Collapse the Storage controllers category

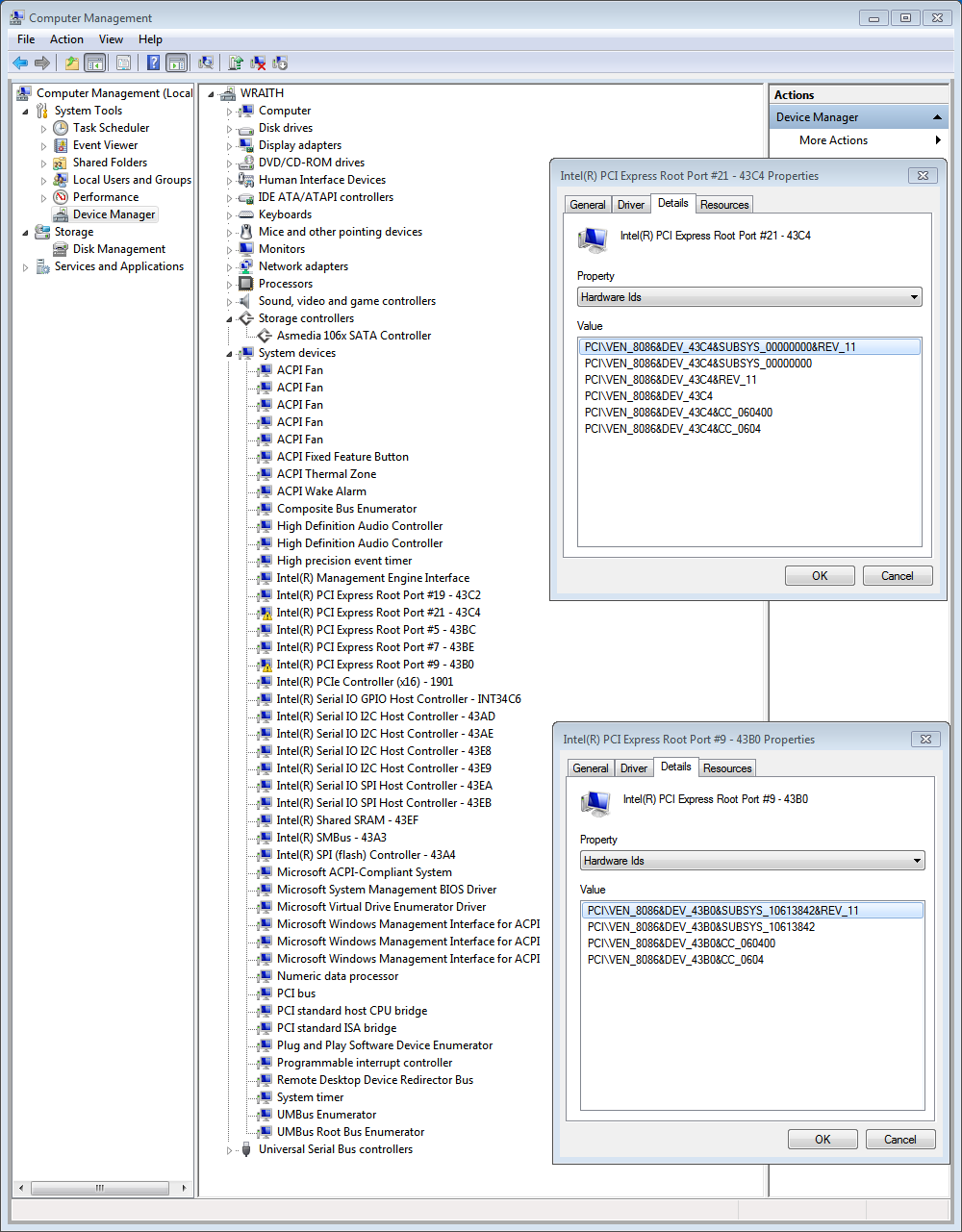point(230,319)
